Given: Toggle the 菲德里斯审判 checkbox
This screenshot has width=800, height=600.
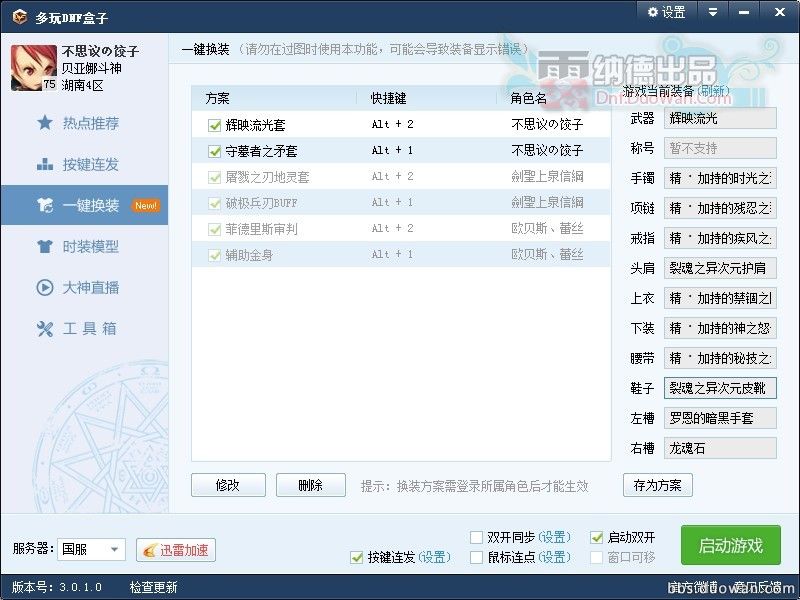Looking at the screenshot, I should pyautogui.click(x=214, y=229).
